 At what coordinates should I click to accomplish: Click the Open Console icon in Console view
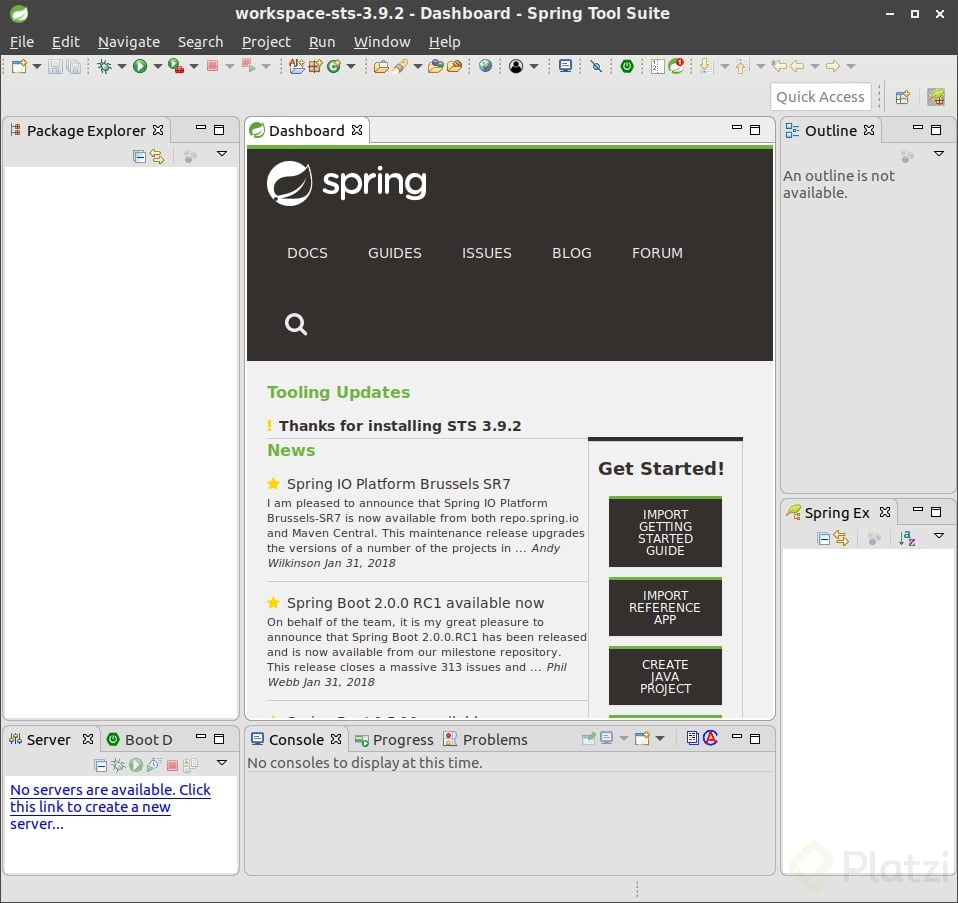coord(642,739)
